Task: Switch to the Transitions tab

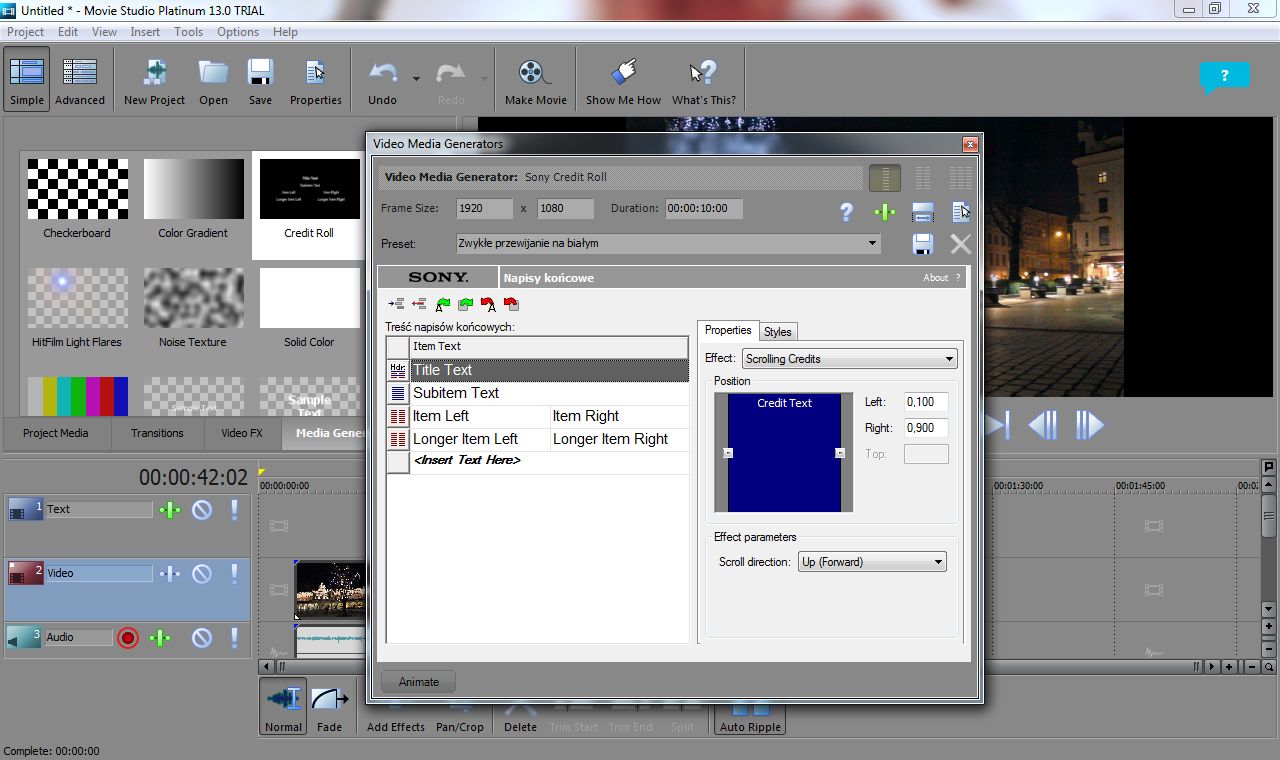Action: (157, 433)
